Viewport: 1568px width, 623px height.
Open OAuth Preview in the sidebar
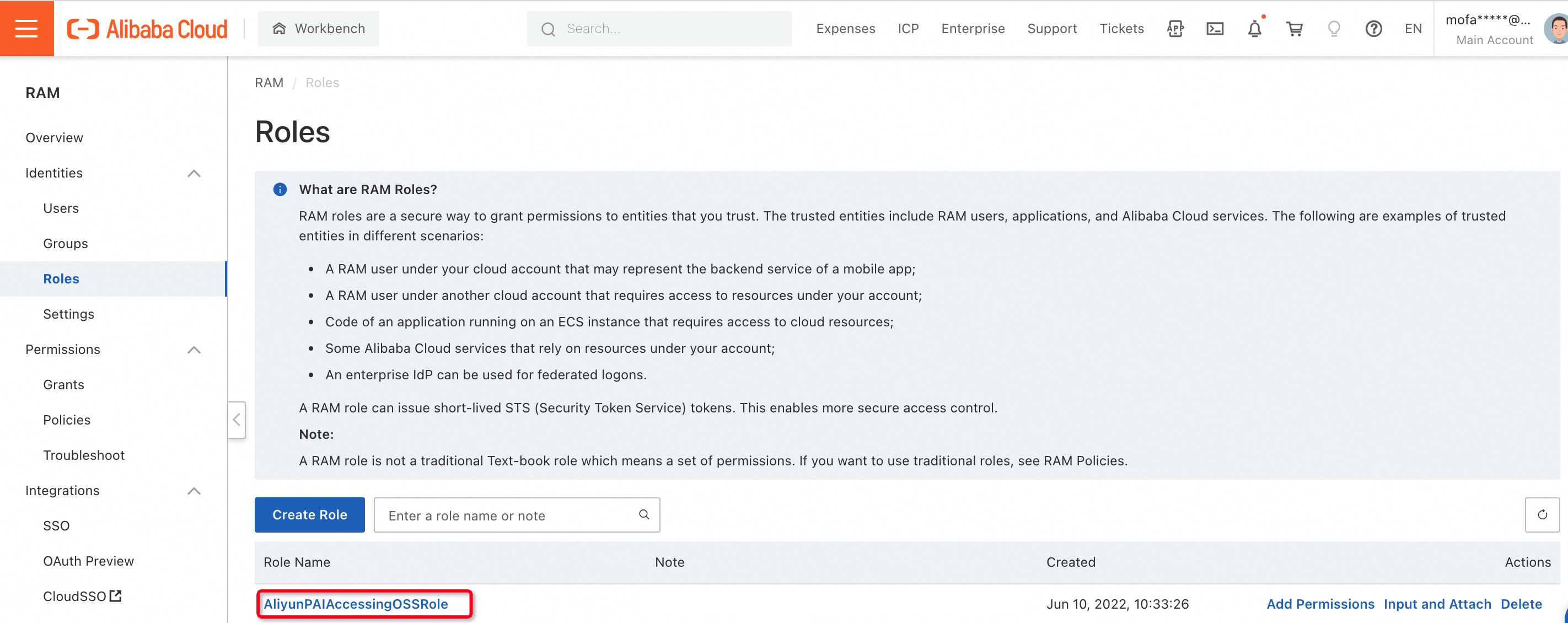click(88, 561)
